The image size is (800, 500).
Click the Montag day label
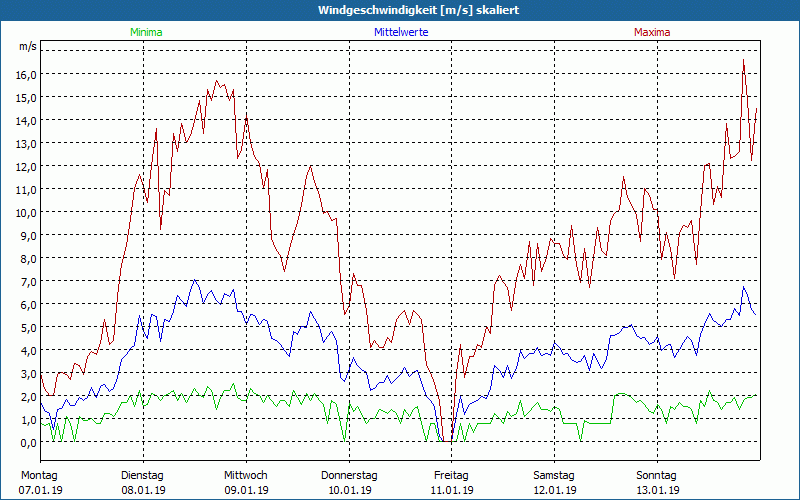(x=39, y=476)
